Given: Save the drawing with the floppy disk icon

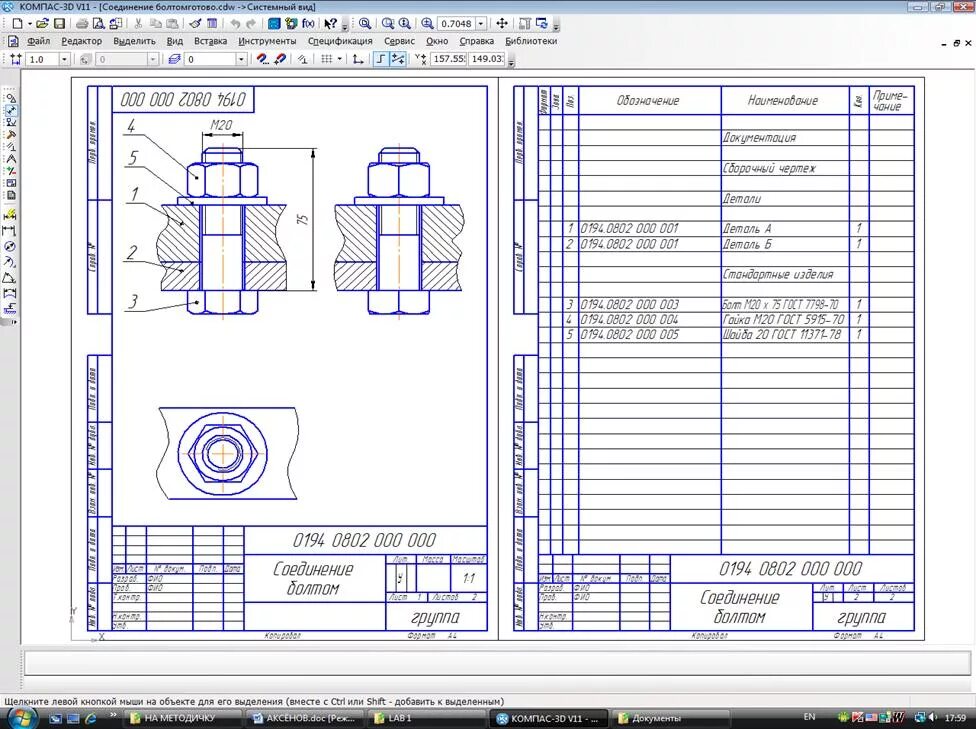Looking at the screenshot, I should [59, 24].
